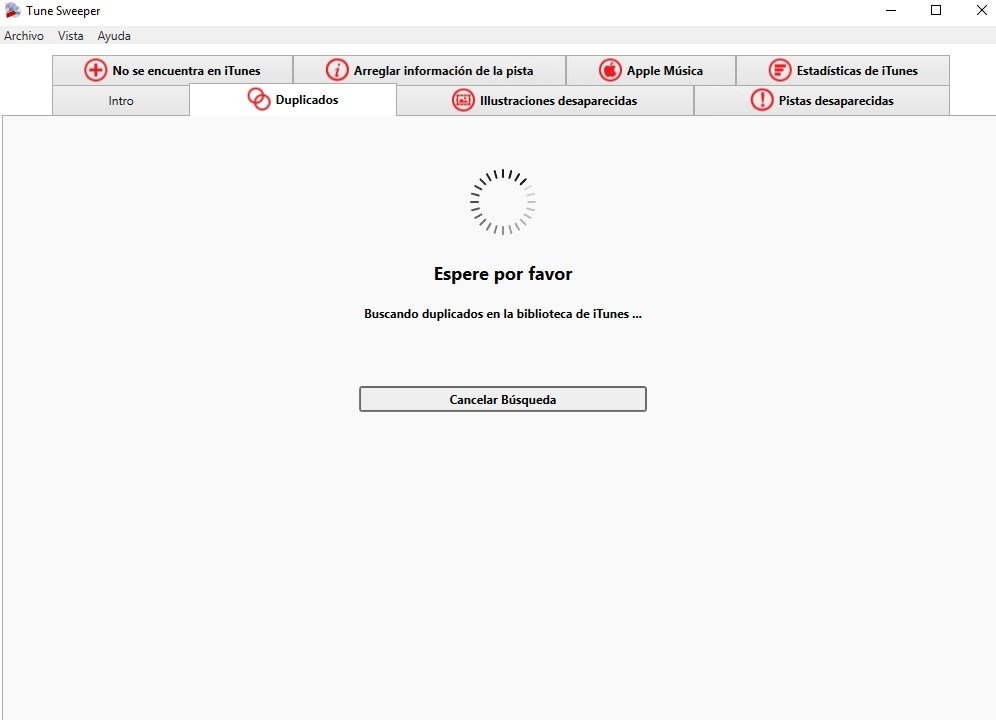
Task: Minimize the Tune Sweeper window
Action: [891, 10]
